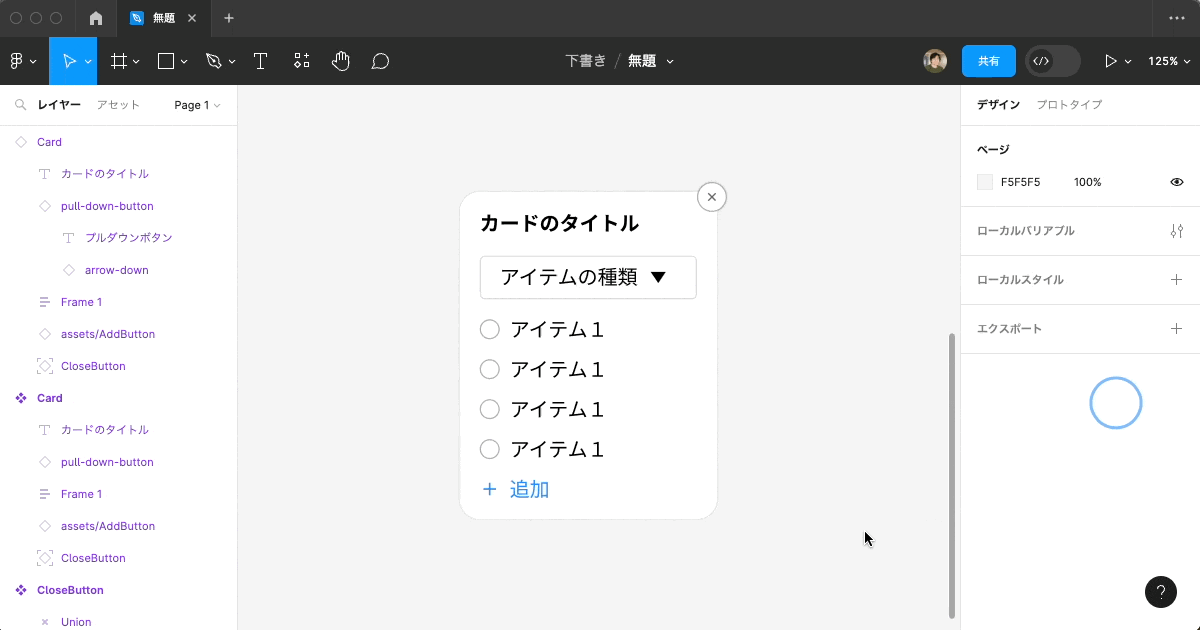Click the help question mark button

[x=1160, y=591]
